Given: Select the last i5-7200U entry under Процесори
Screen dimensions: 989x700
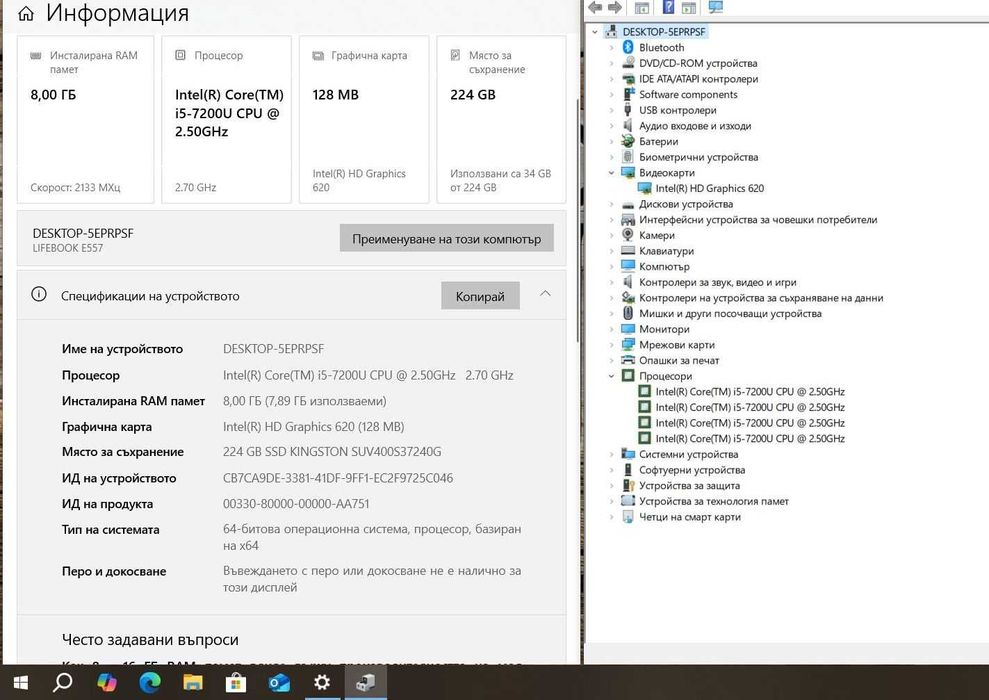Looking at the screenshot, I should tap(749, 438).
